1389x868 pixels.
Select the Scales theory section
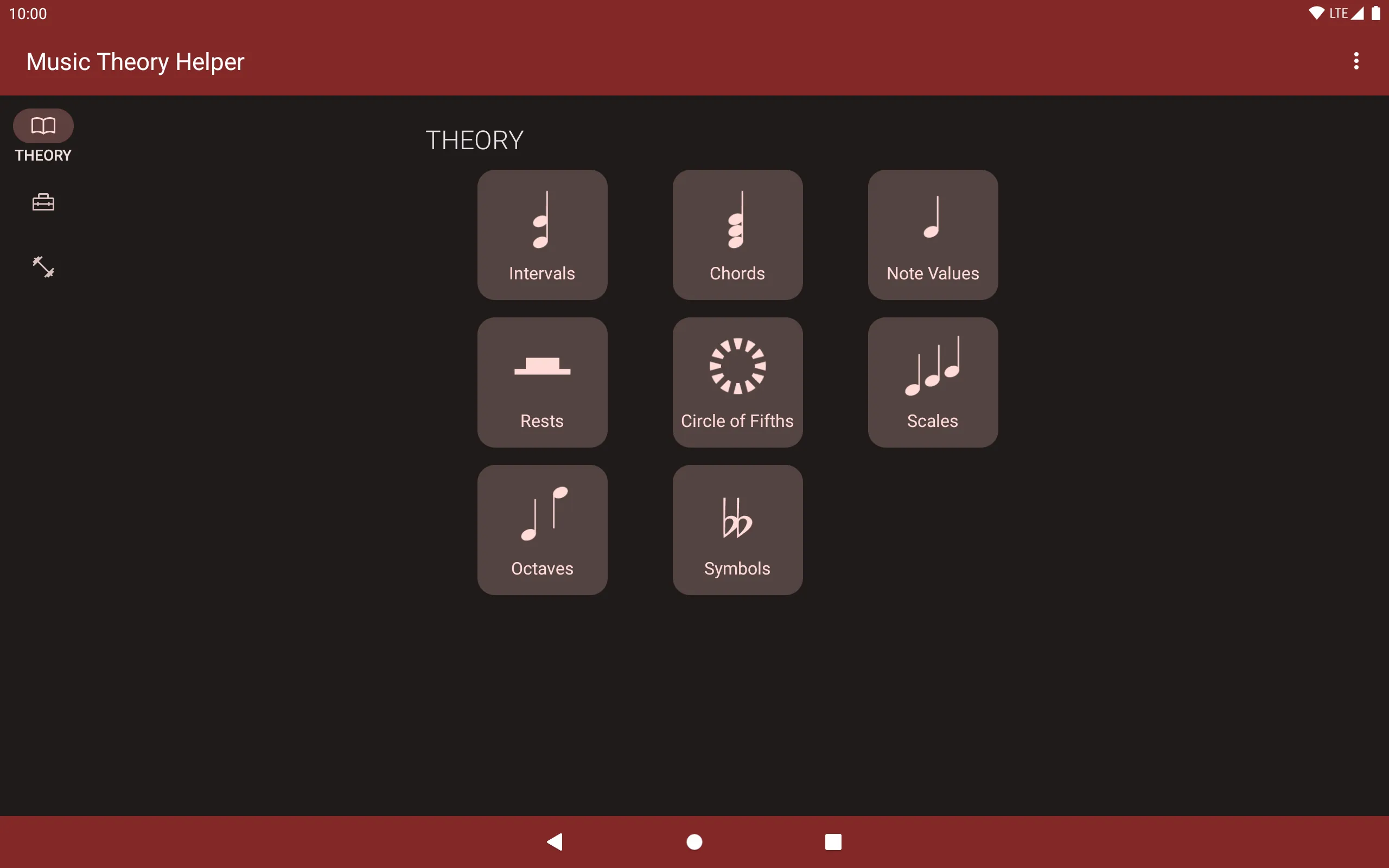[931, 382]
